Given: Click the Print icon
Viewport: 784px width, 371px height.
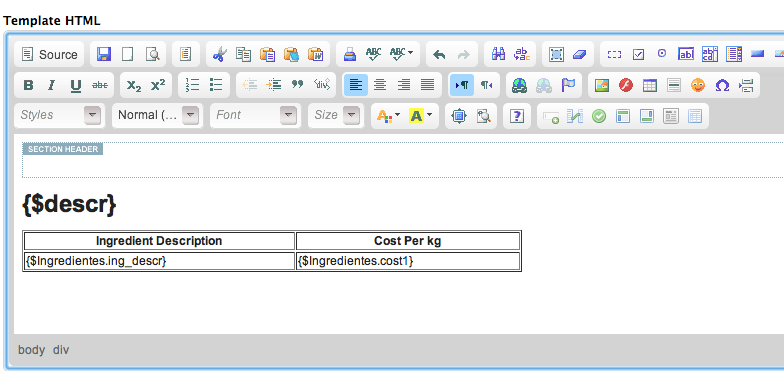Looking at the screenshot, I should tap(350, 54).
